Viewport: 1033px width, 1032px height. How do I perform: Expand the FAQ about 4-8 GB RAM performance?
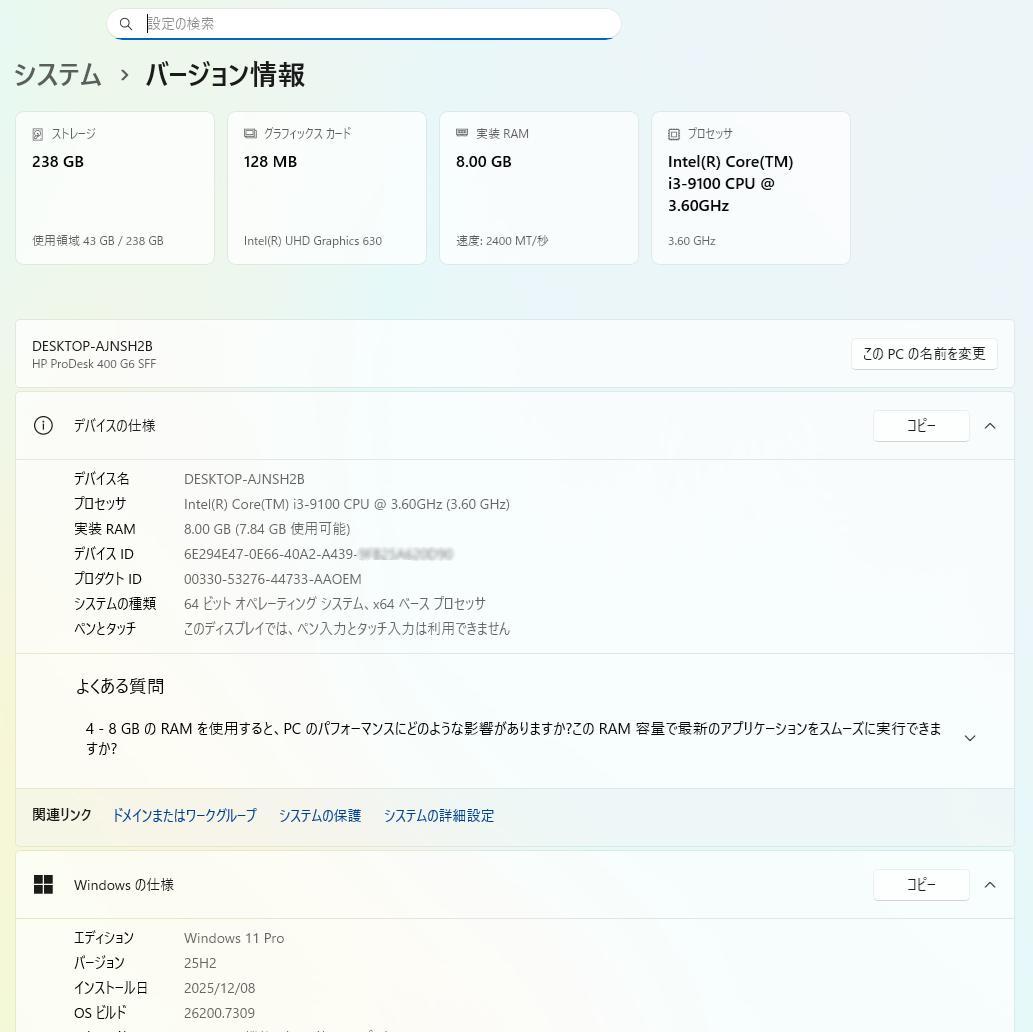pyautogui.click(x=969, y=737)
